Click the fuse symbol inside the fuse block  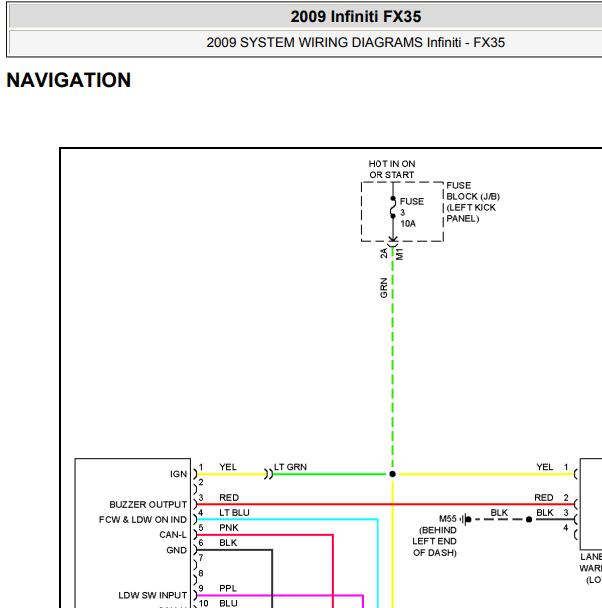tap(393, 207)
